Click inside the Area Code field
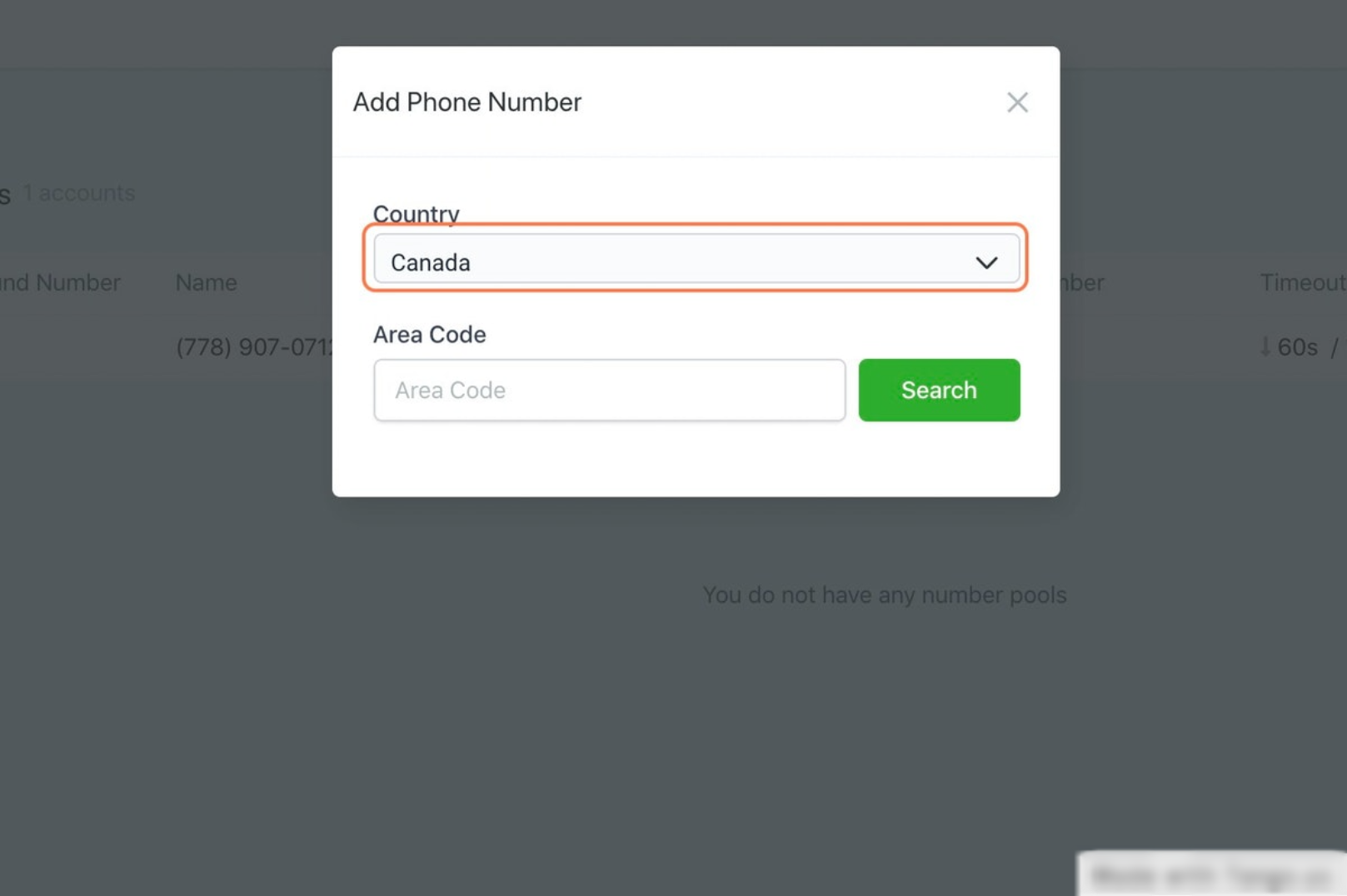 610,390
